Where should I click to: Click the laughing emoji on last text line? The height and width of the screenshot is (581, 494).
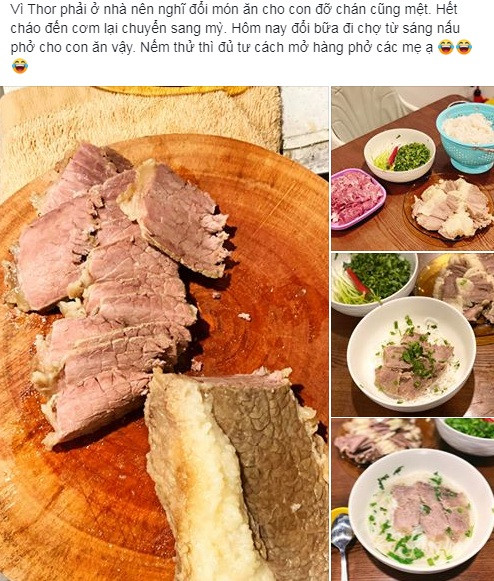(x=20, y=66)
